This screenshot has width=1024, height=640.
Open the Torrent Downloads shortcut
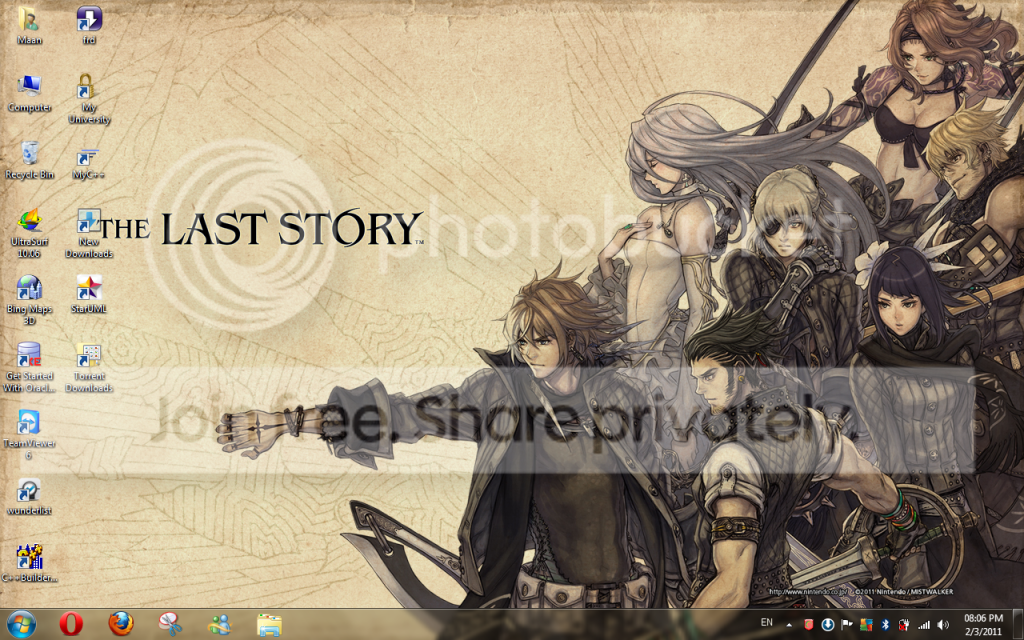pos(89,367)
